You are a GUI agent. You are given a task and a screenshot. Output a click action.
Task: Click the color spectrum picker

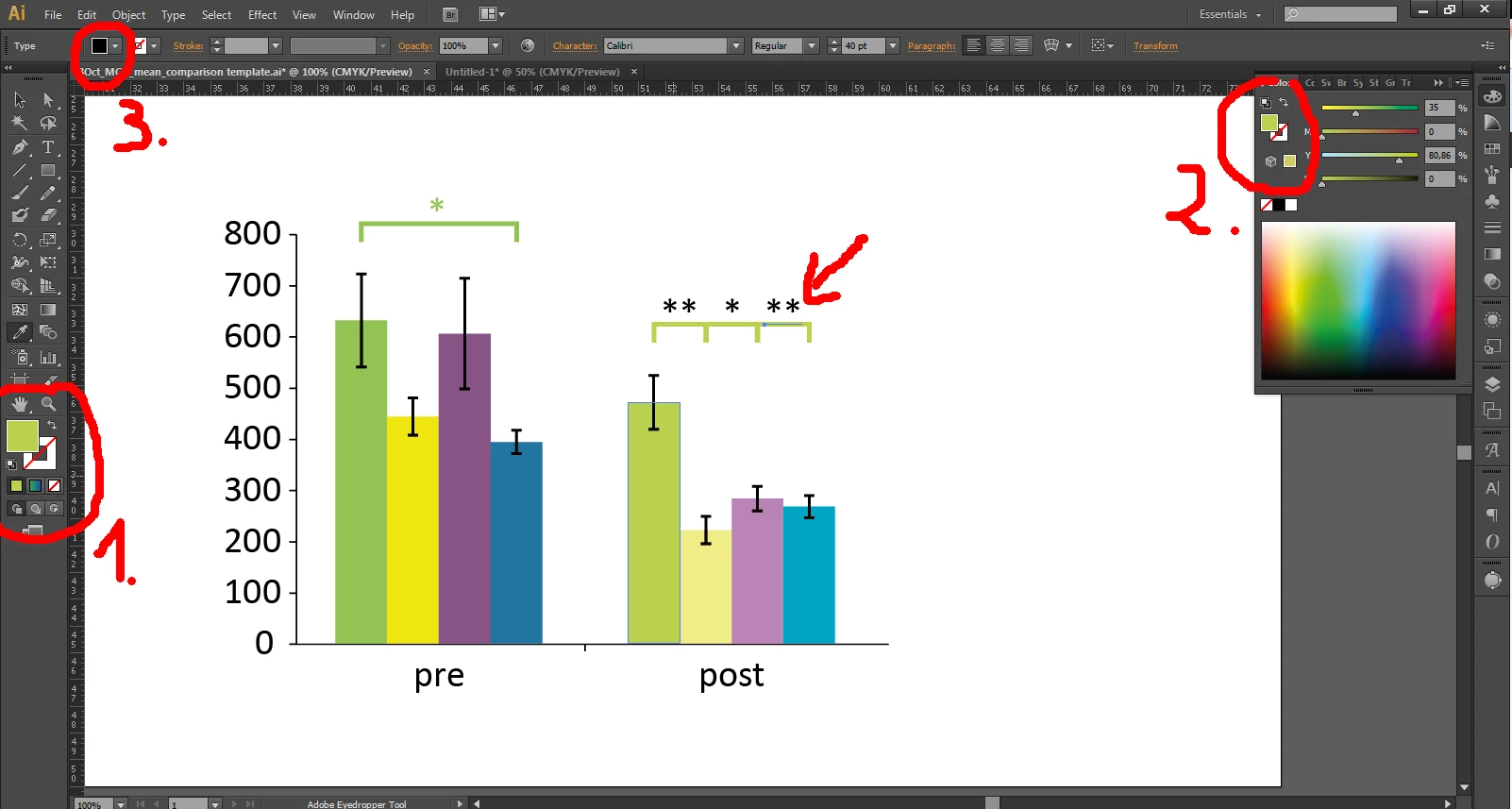1358,301
